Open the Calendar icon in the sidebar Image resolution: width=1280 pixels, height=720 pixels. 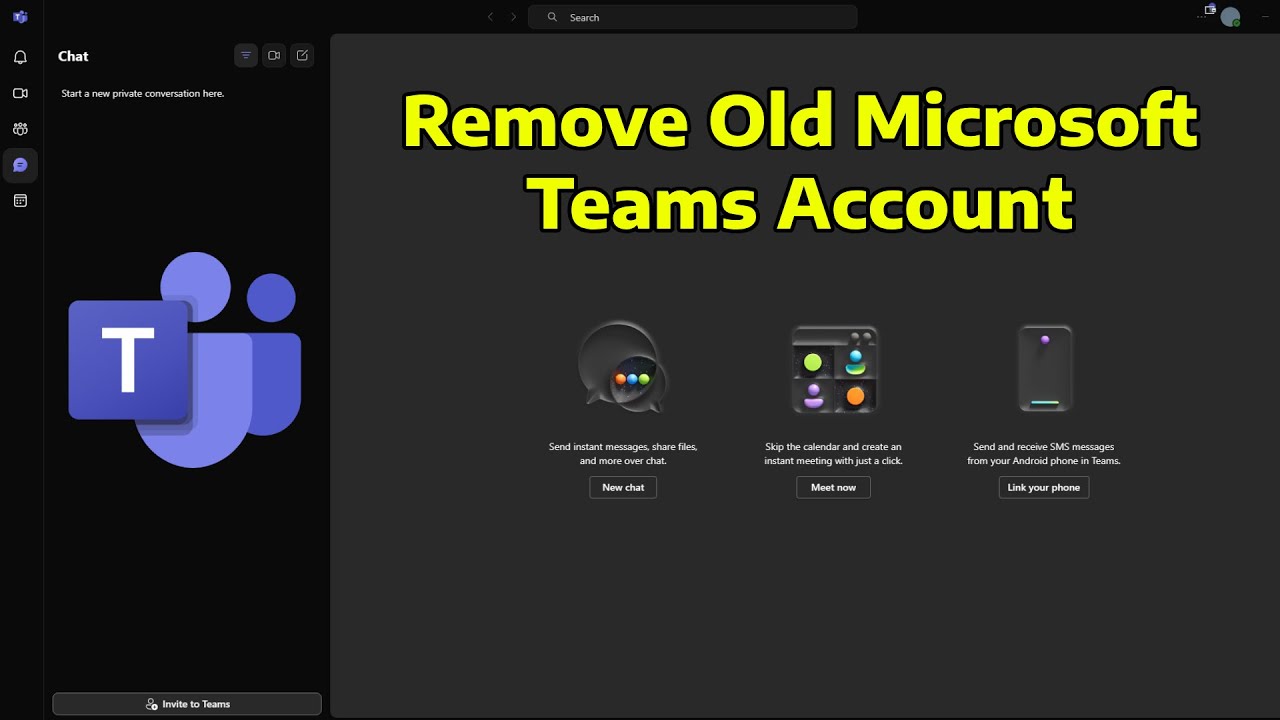[x=20, y=201]
